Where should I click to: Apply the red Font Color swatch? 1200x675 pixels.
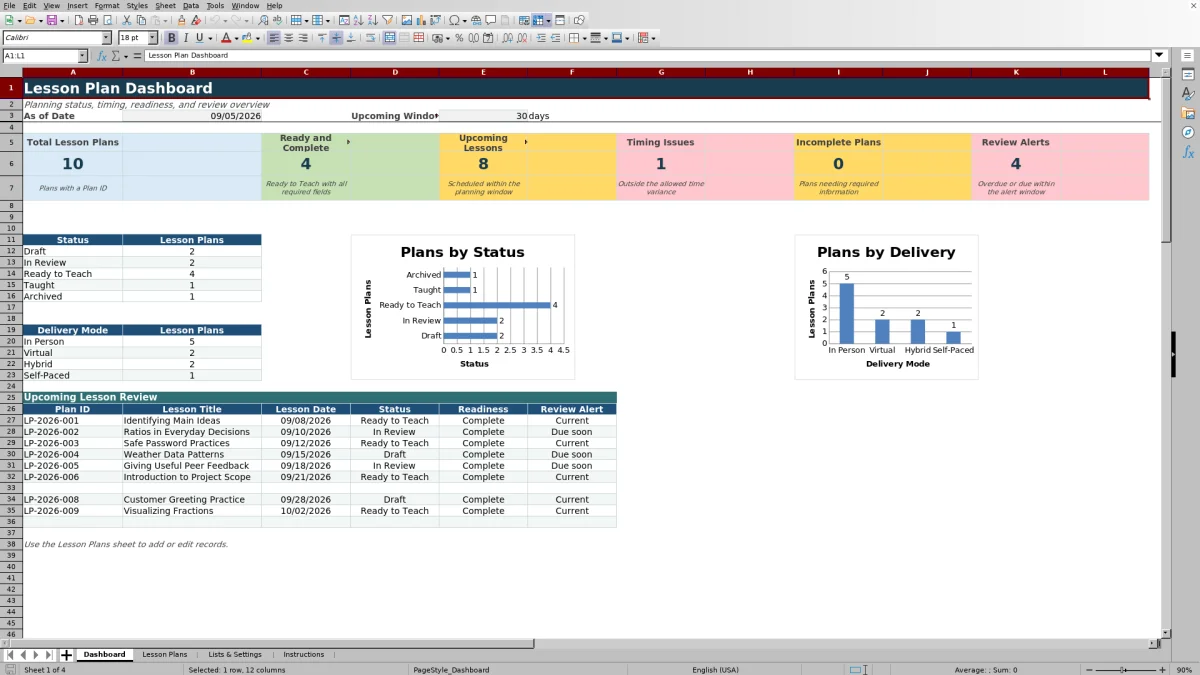[226, 38]
